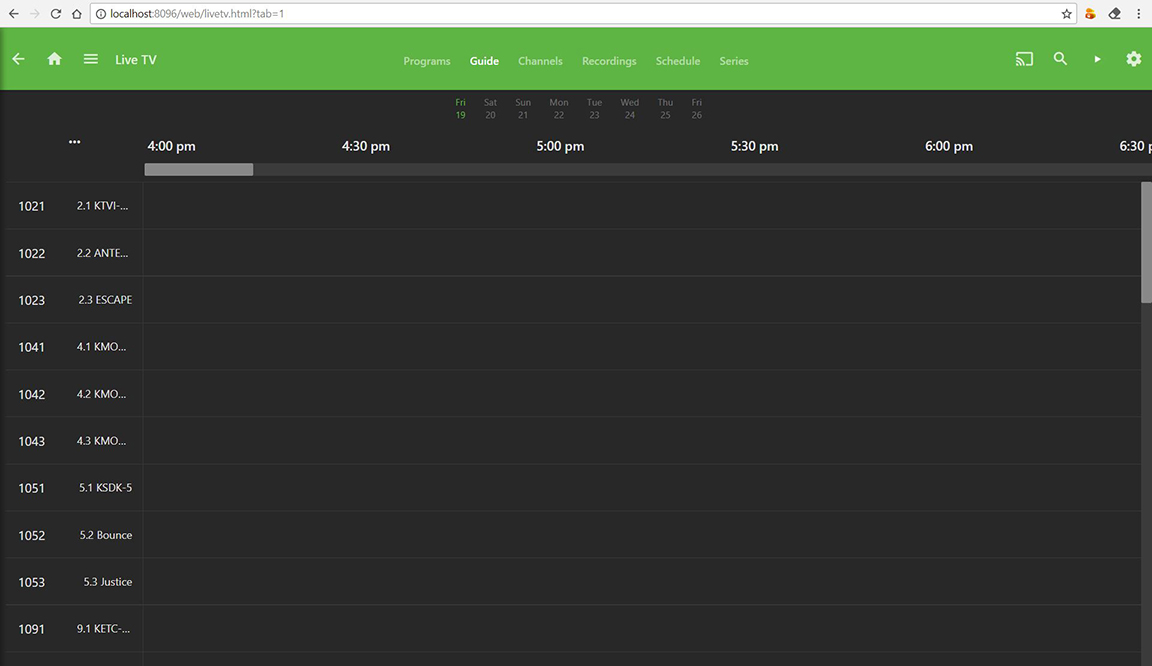Open channel 1052 5.2 Bounce
1152x666 pixels.
tap(73, 535)
